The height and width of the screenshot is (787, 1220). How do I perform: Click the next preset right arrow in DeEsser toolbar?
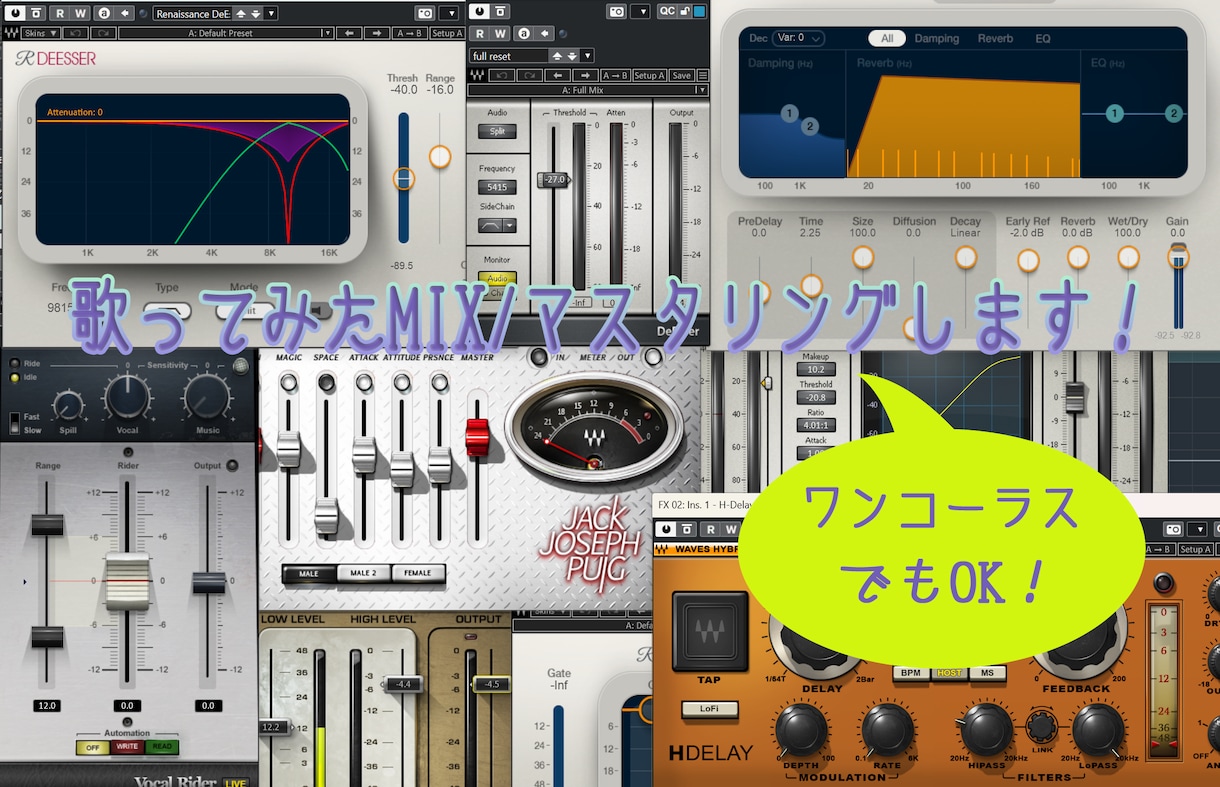pyautogui.click(x=377, y=33)
